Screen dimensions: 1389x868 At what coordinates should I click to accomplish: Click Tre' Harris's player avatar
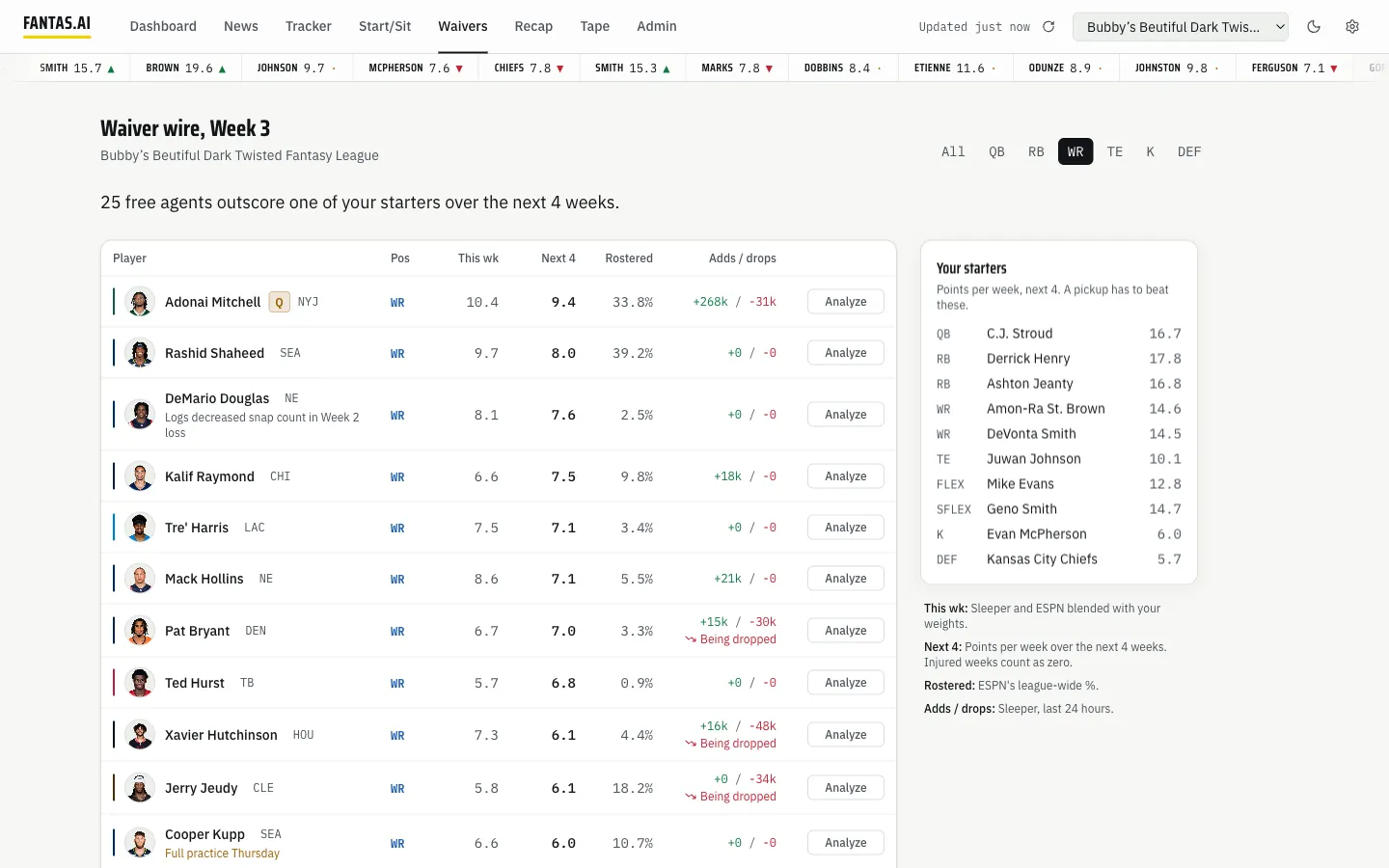[140, 528]
